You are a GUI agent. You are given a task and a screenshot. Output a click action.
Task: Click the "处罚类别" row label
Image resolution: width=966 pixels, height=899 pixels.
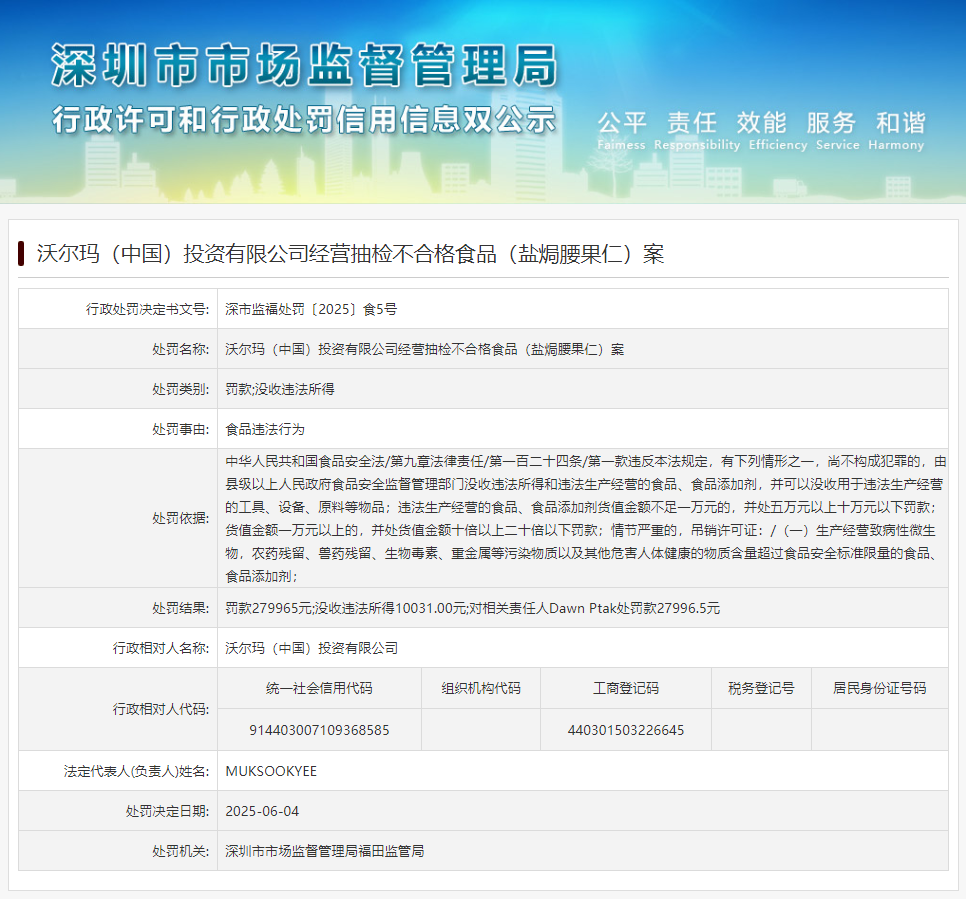[181, 389]
